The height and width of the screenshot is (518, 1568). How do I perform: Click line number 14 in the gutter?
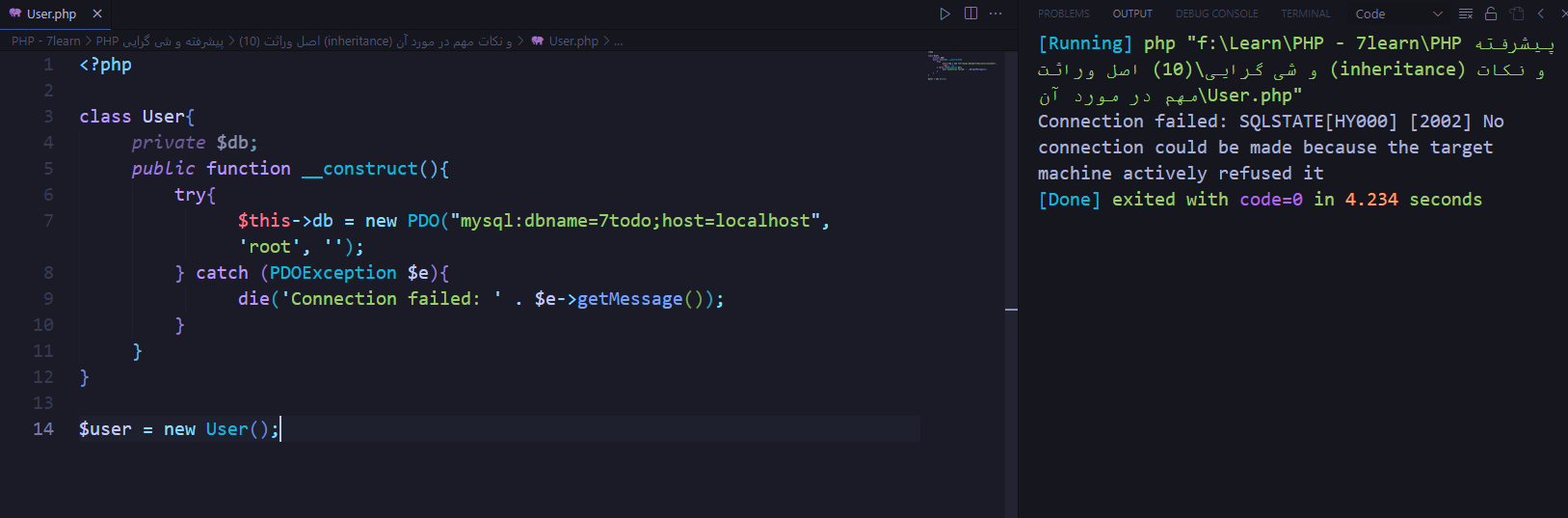(x=43, y=428)
